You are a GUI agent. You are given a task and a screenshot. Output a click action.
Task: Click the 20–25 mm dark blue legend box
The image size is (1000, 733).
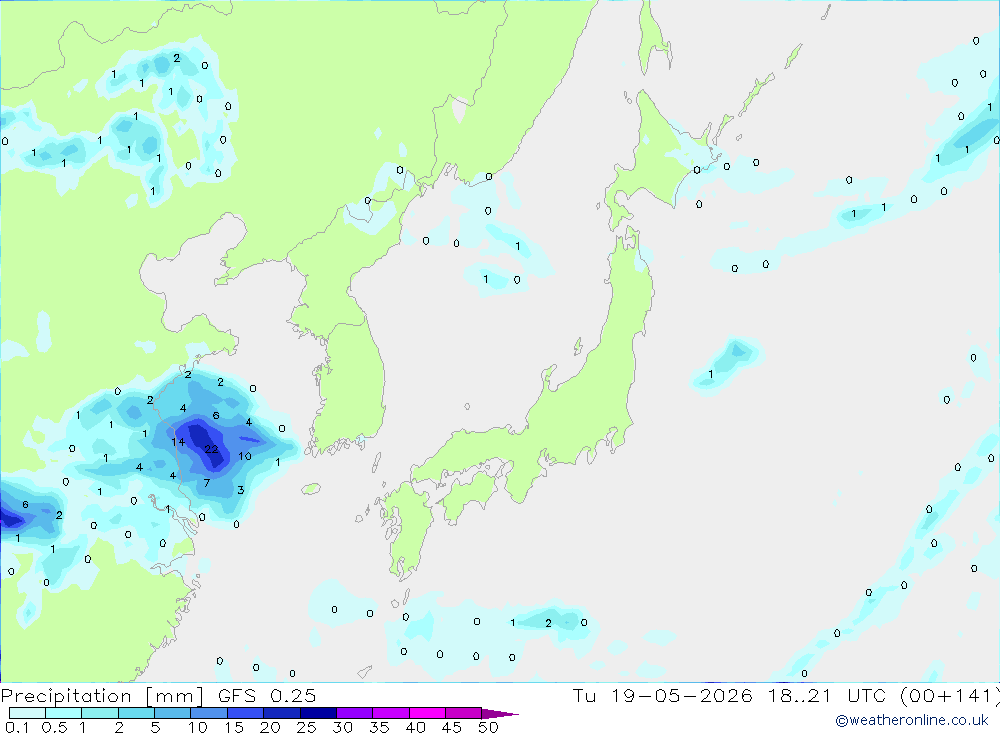pyautogui.click(x=282, y=713)
